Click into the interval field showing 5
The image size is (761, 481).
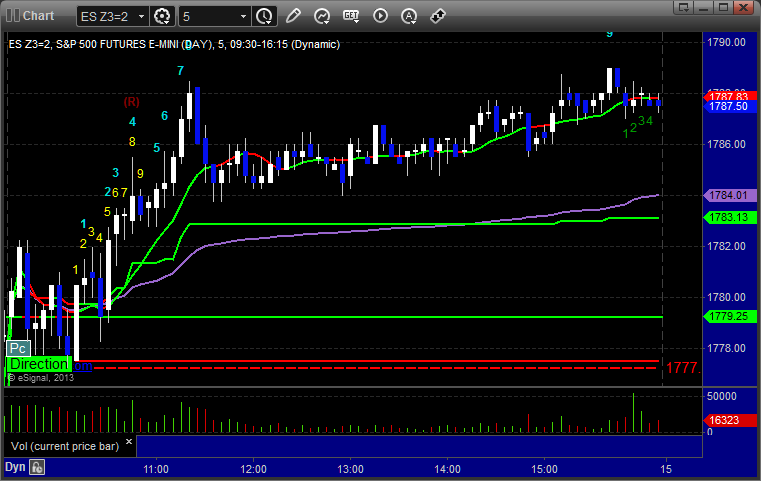pyautogui.click(x=209, y=17)
